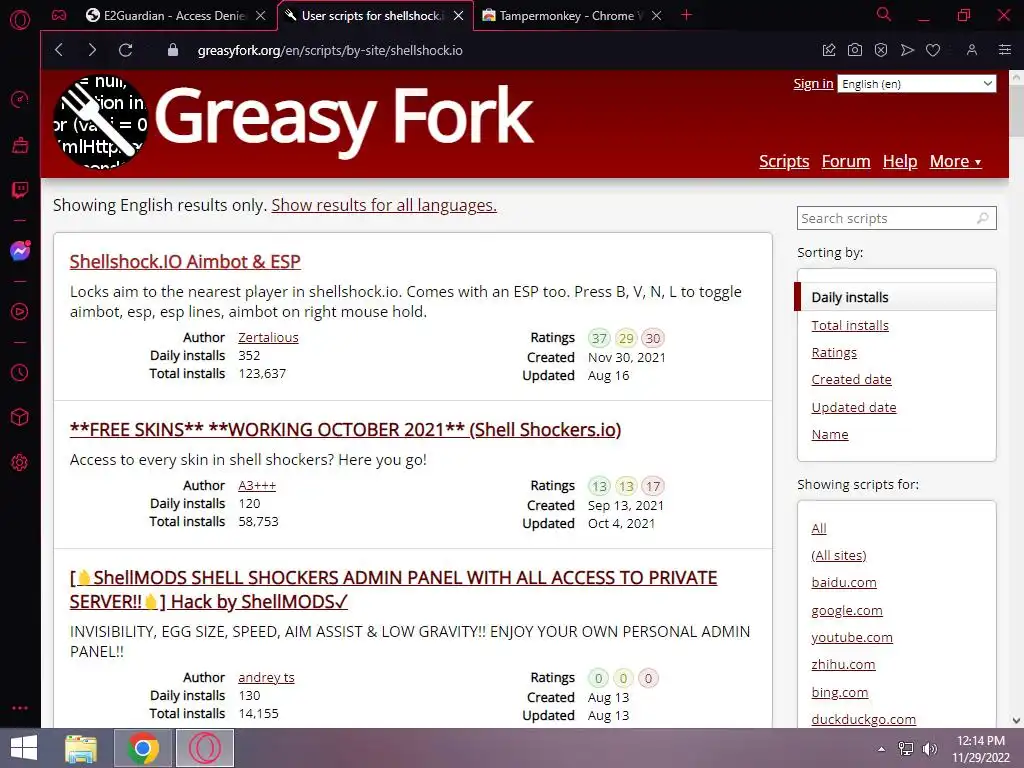
Task: Take a snapshot with the camera icon
Action: pyautogui.click(x=855, y=50)
